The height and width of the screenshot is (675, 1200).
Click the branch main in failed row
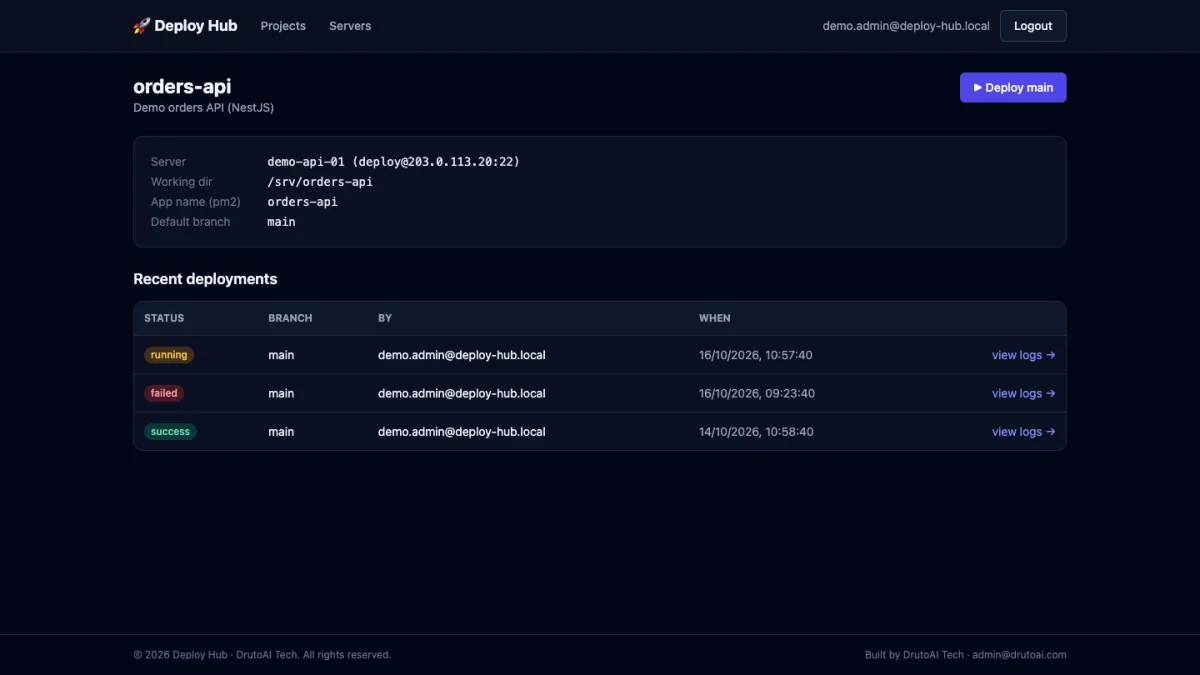click(x=281, y=393)
